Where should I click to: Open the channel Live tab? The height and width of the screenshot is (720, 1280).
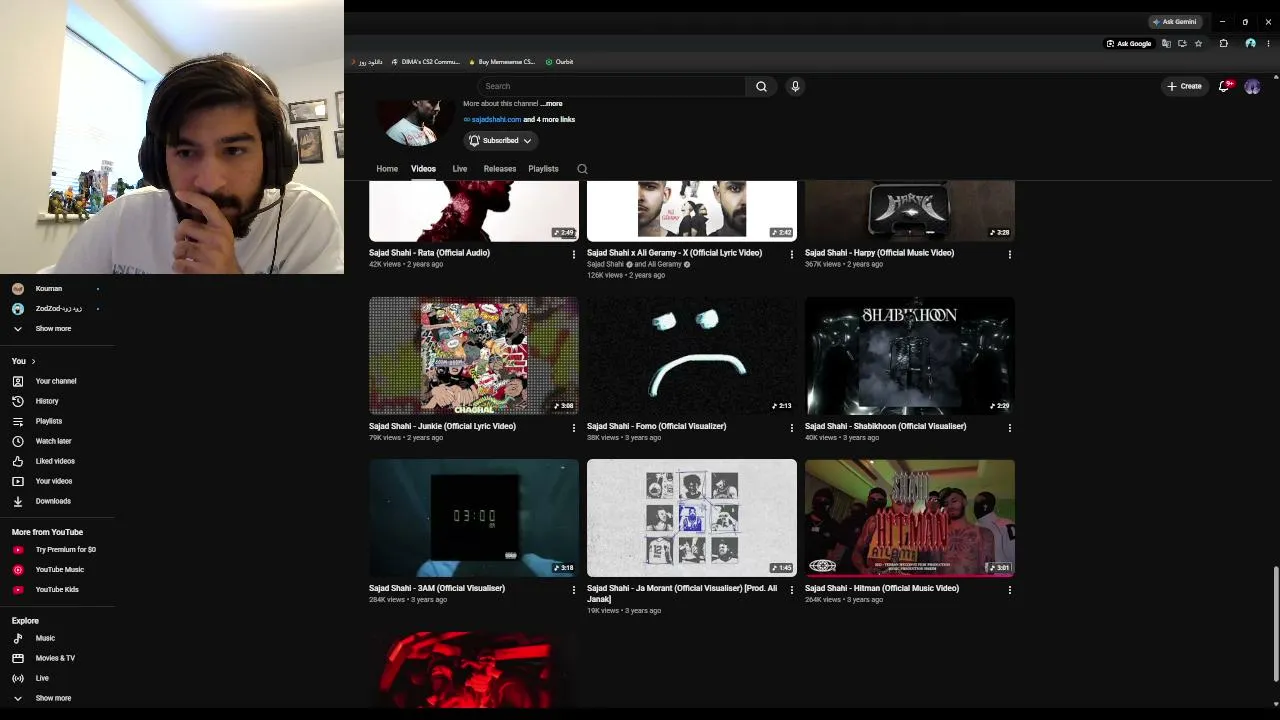[x=460, y=169]
